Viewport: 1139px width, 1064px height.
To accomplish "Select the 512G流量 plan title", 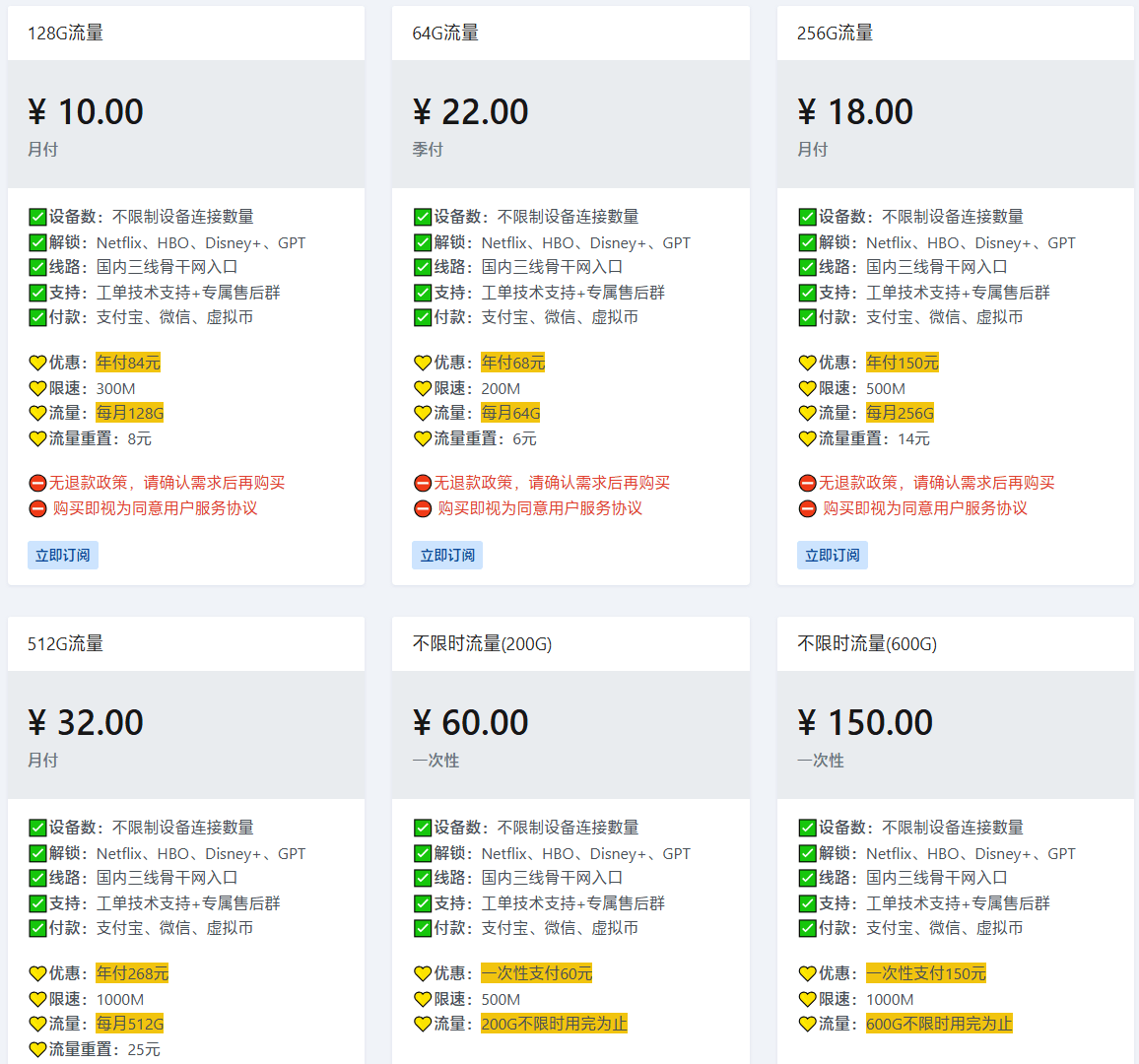I will [x=65, y=644].
